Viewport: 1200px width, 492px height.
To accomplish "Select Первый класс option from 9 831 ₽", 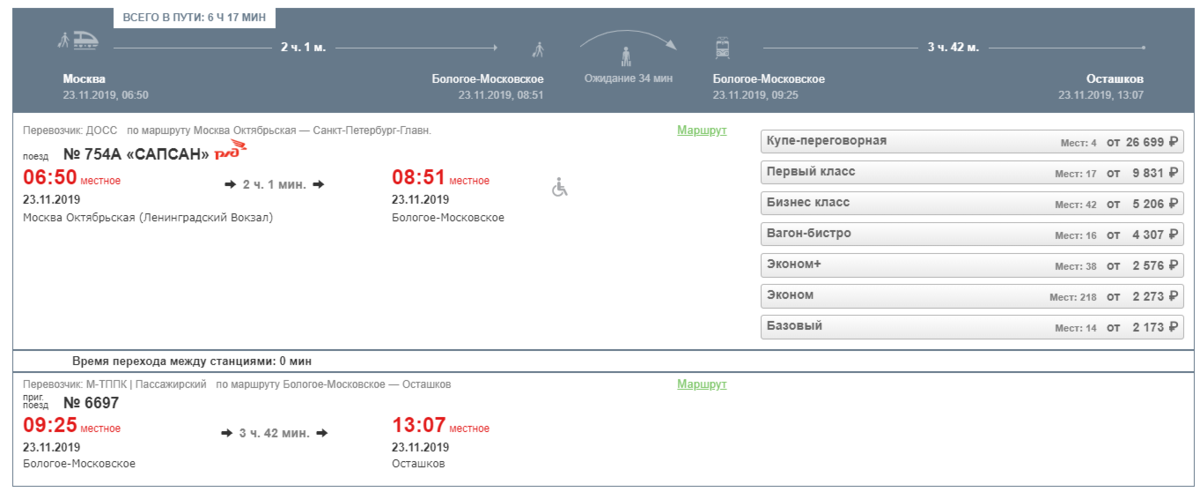I will [972, 172].
